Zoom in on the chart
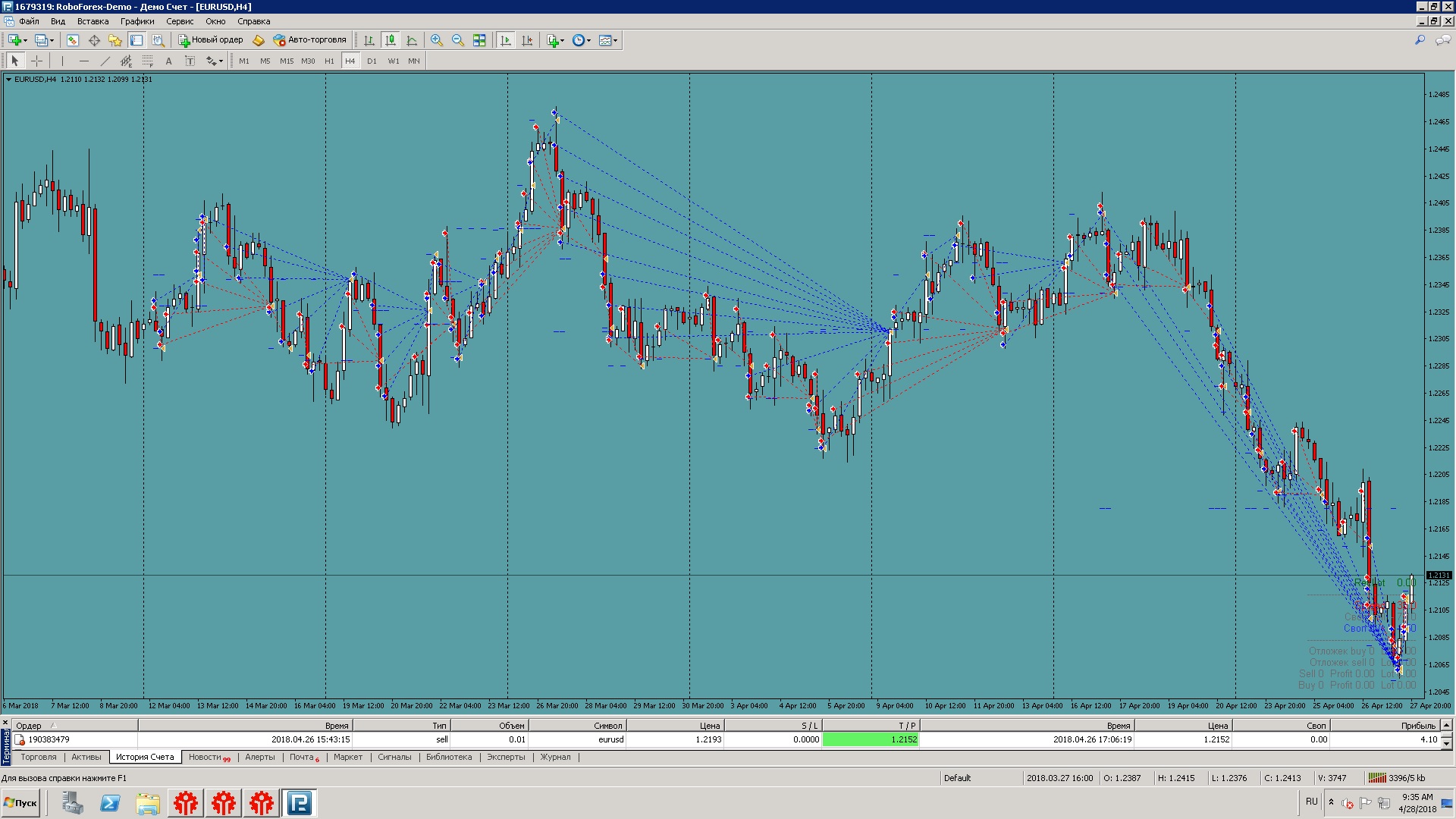Viewport: 1456px width, 819px height. click(x=437, y=40)
